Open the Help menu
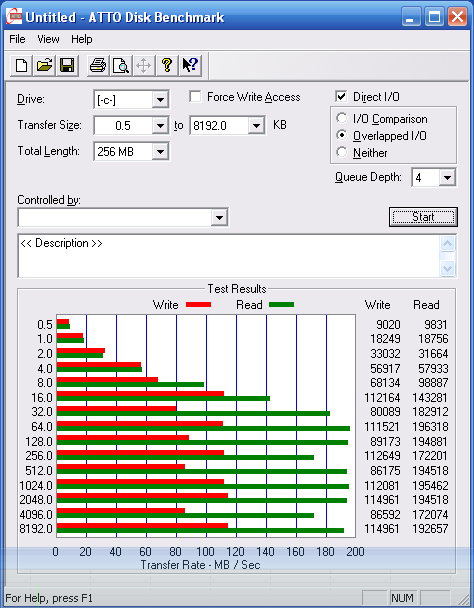474x608 pixels. click(x=82, y=39)
